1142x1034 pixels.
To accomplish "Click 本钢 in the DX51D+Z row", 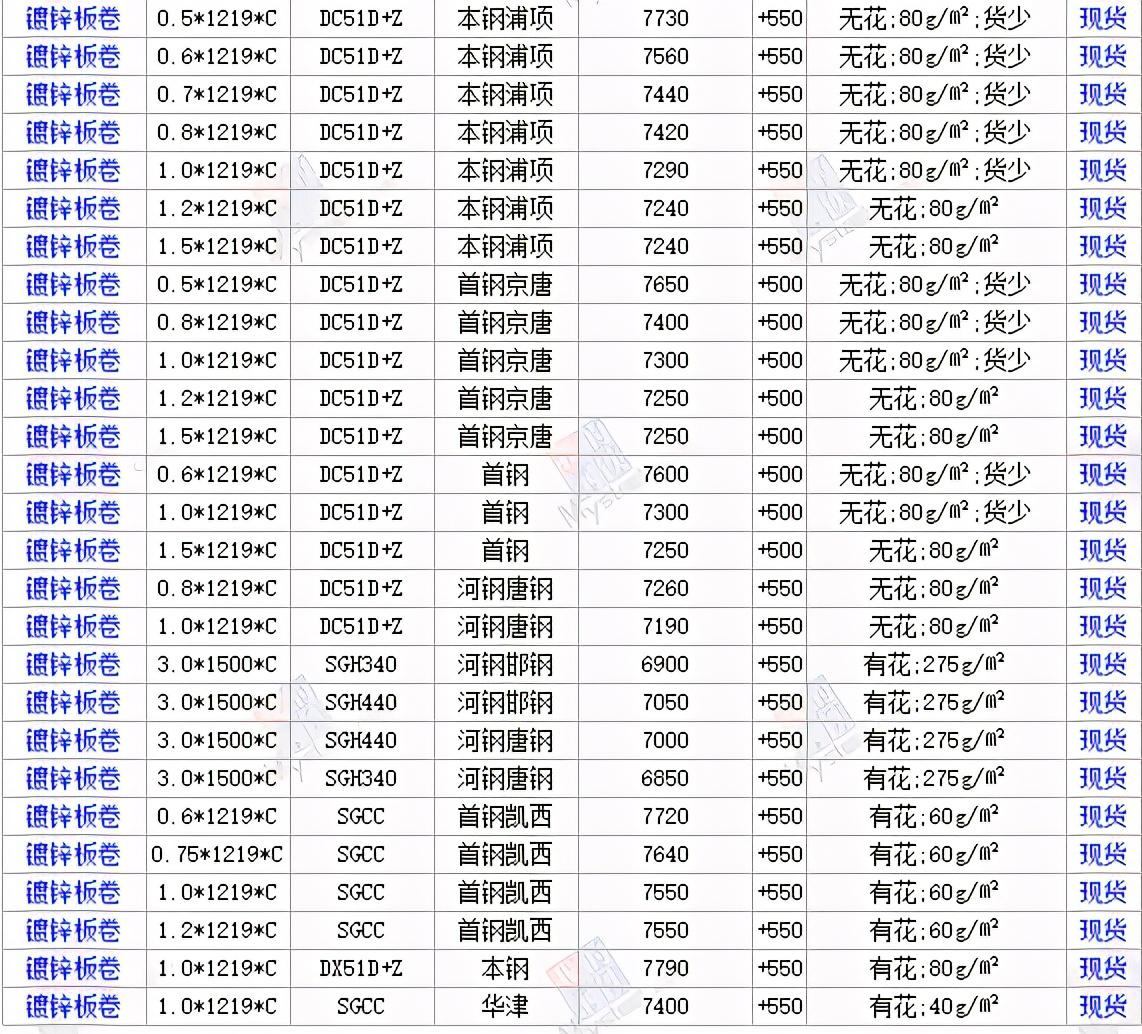I will click(x=505, y=968).
